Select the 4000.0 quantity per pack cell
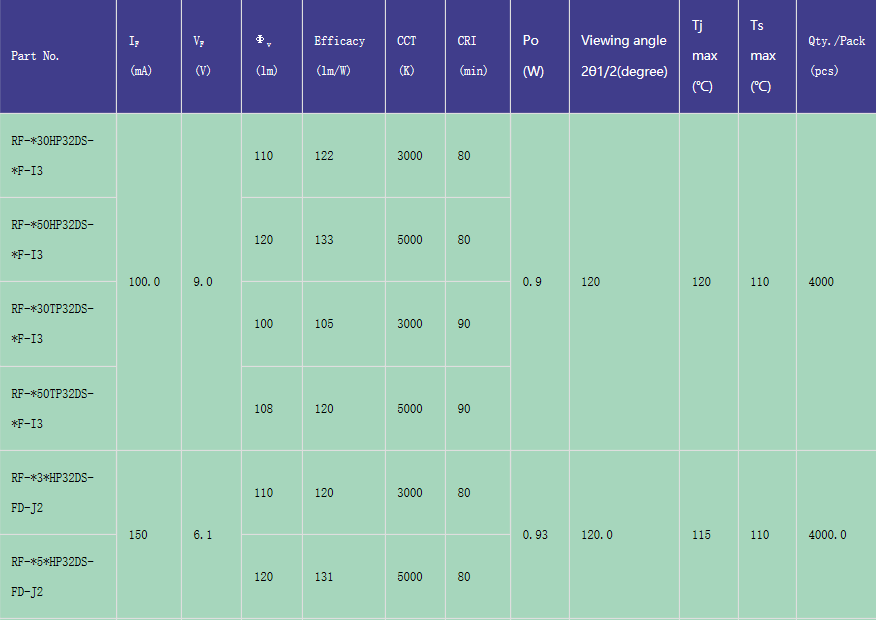This screenshot has width=876, height=620. coord(827,535)
